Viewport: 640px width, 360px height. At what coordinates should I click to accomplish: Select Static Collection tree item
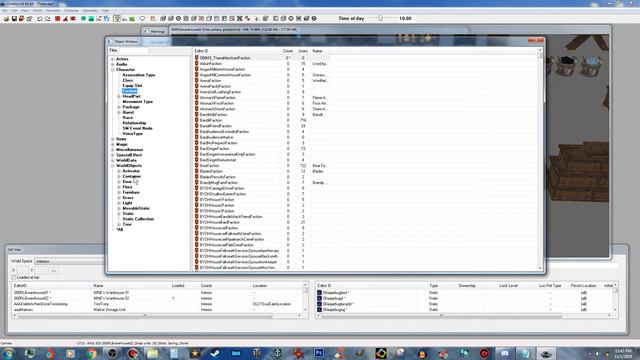point(138,219)
